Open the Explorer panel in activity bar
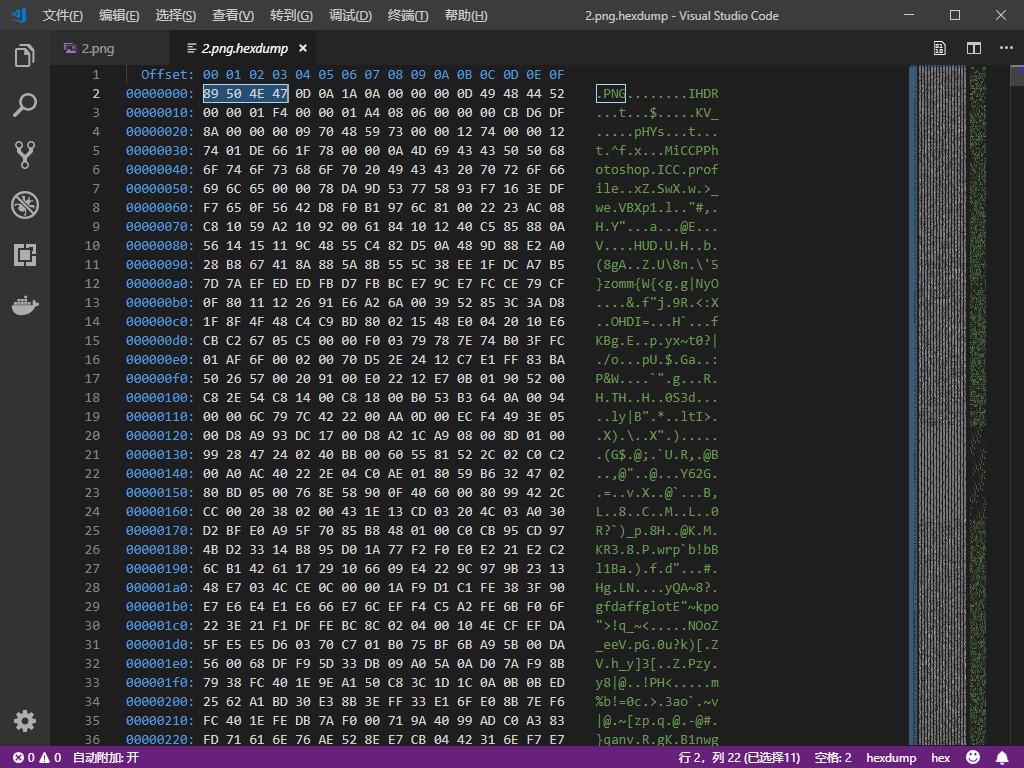The image size is (1024, 768). tap(25, 56)
